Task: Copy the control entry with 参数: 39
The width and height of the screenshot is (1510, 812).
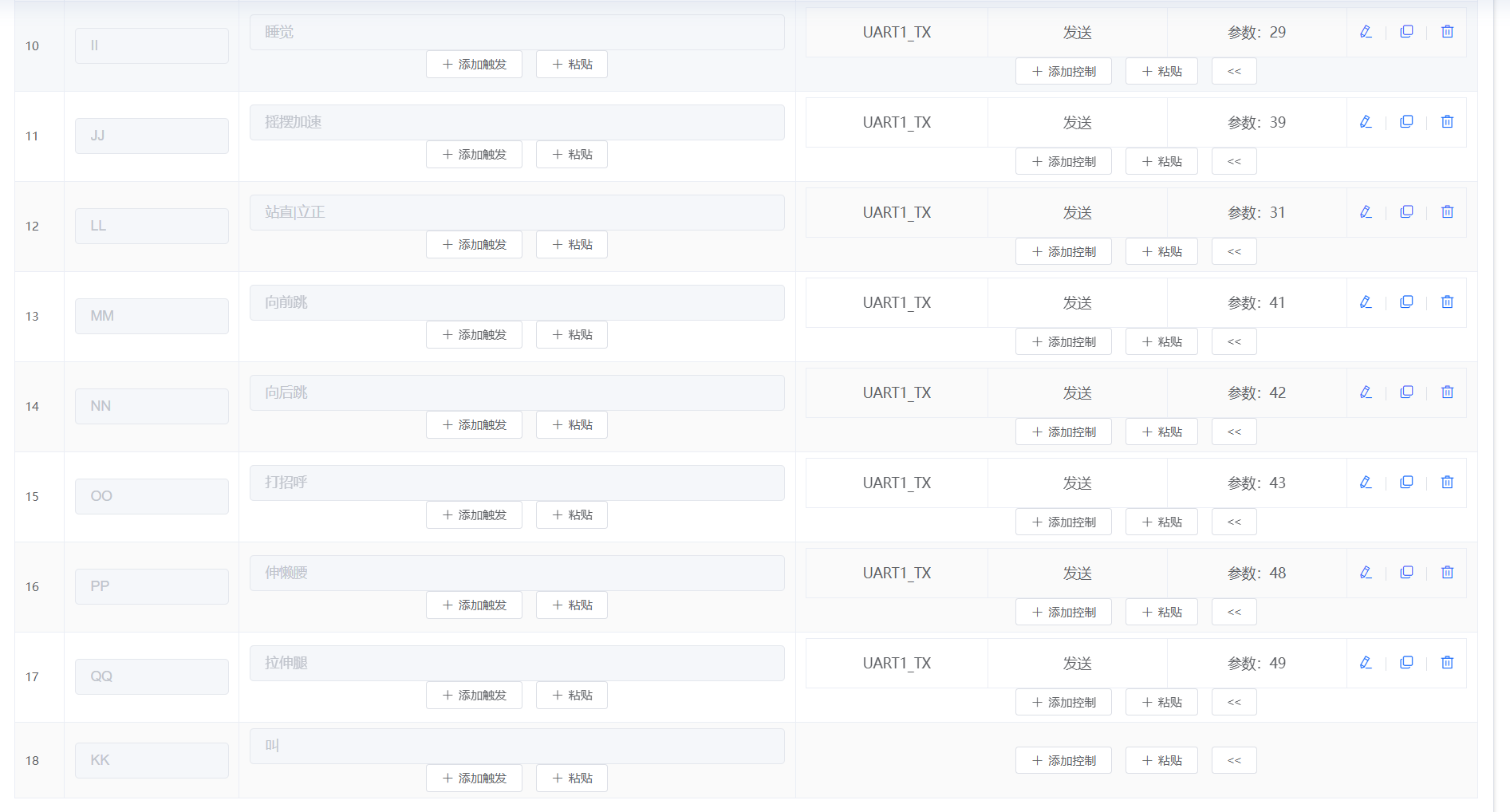Action: click(x=1406, y=122)
